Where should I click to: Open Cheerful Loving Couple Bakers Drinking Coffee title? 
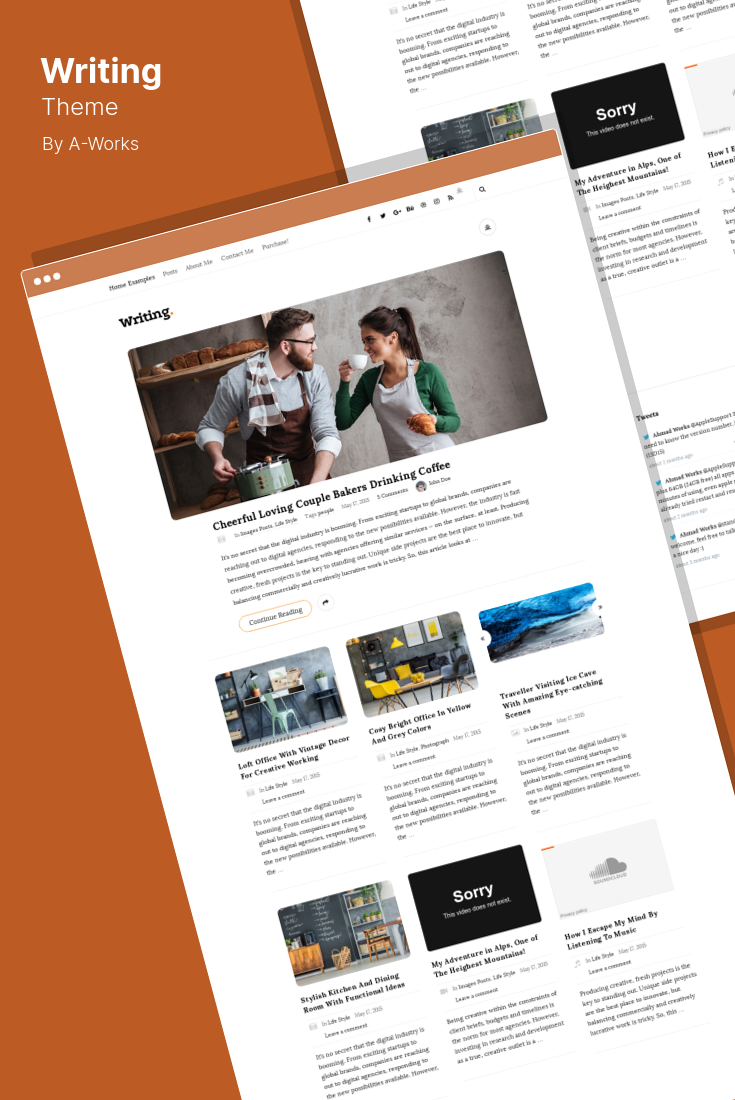(x=332, y=496)
